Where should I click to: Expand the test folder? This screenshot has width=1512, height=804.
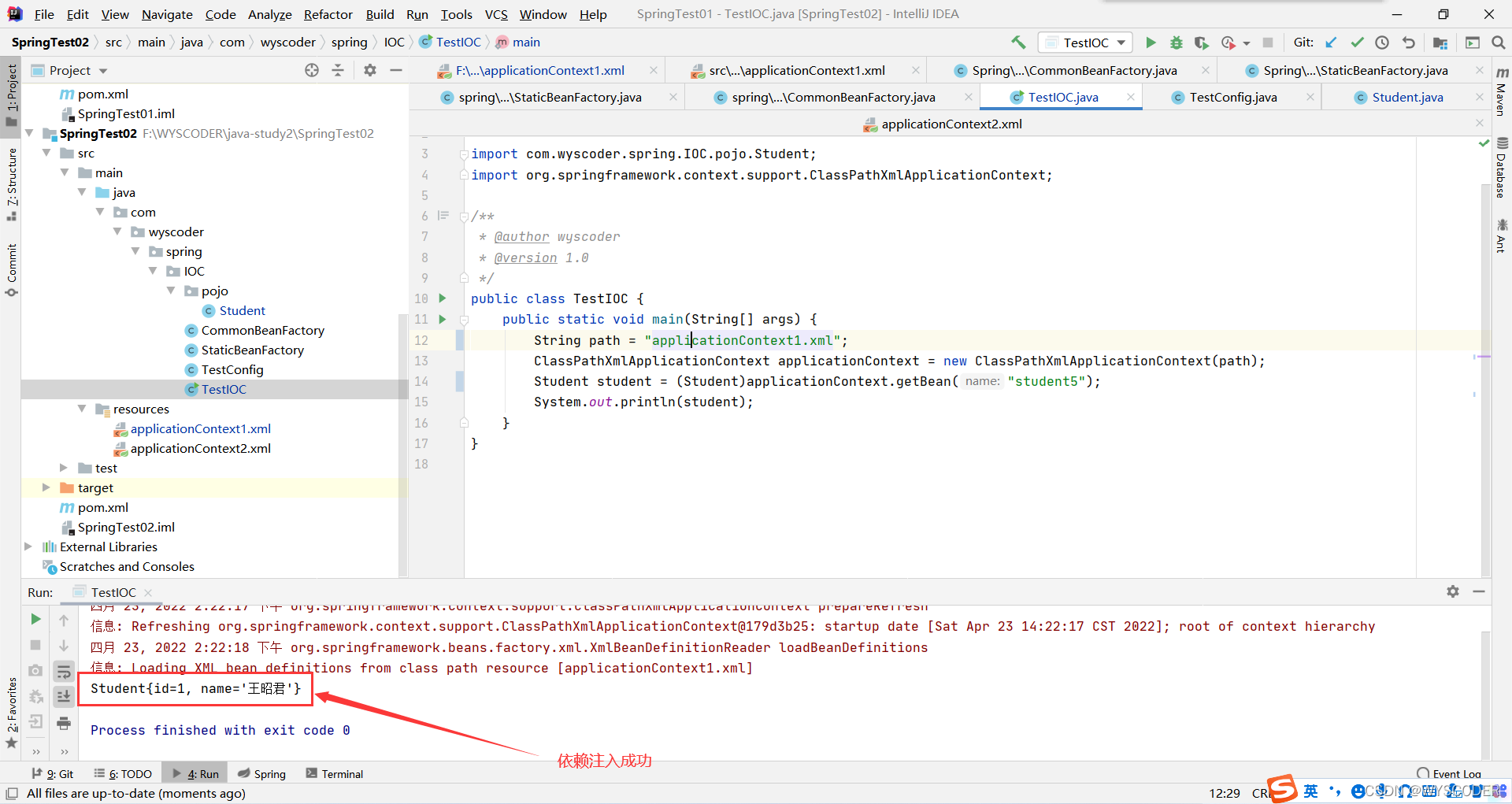pos(64,468)
